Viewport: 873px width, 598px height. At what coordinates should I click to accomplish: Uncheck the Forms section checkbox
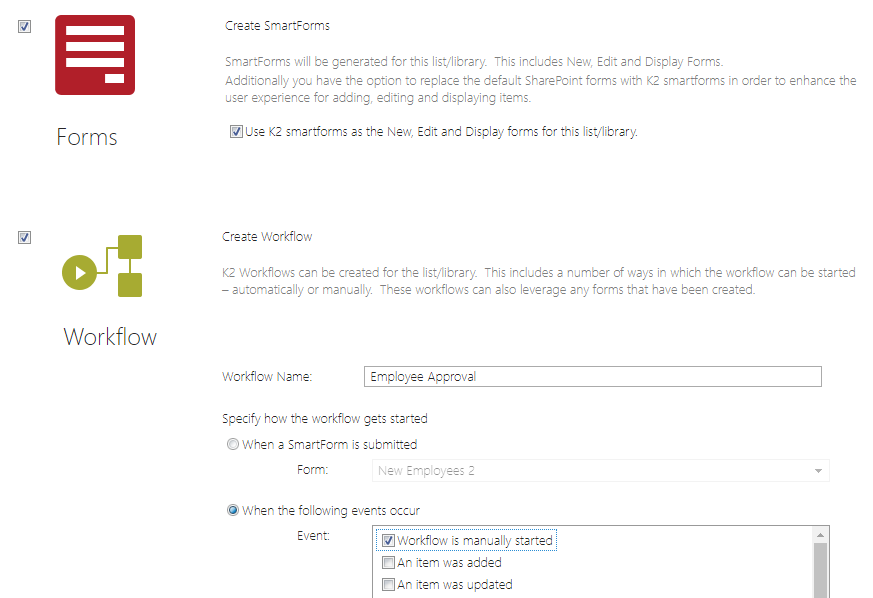coord(25,27)
